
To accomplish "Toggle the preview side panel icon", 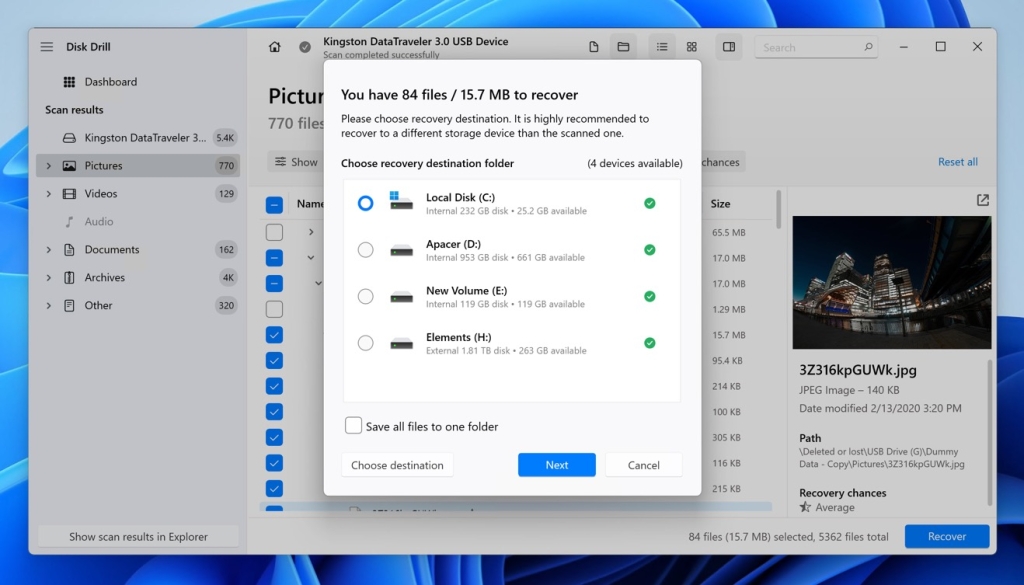I will click(729, 47).
